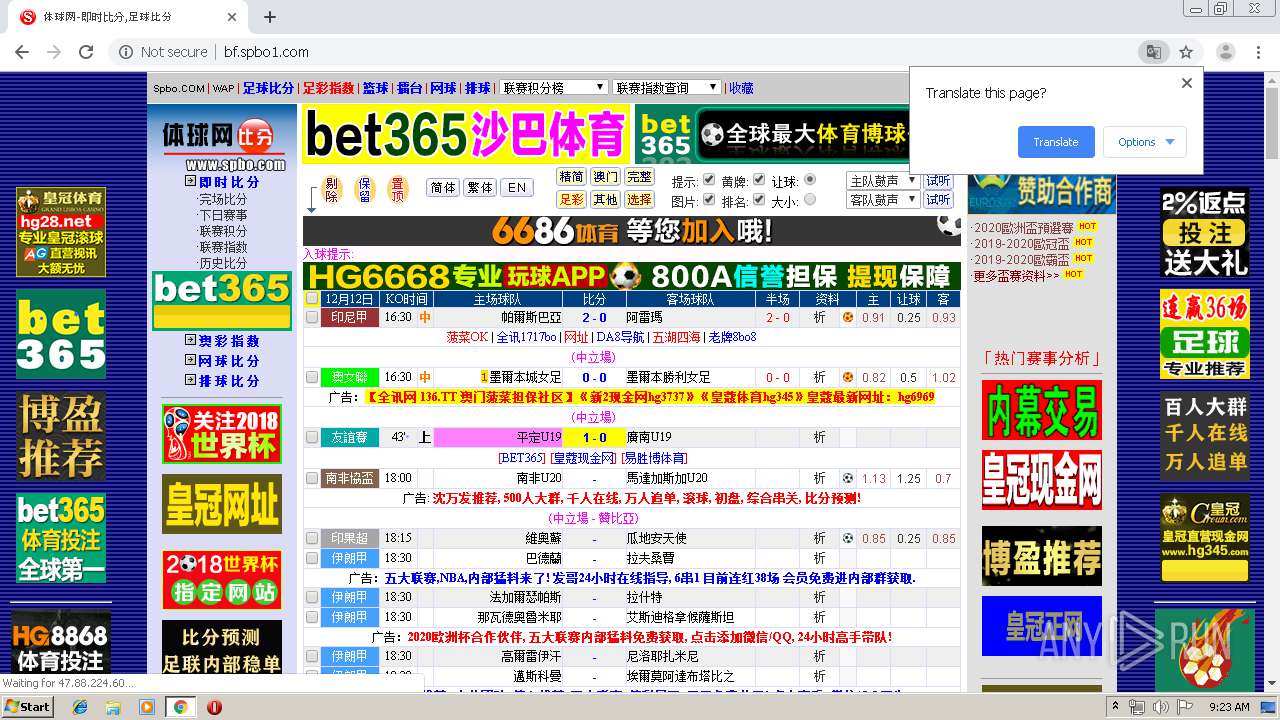Tick the checkbox for the 印尼甲 match row
The height and width of the screenshot is (720, 1280).
[312, 318]
